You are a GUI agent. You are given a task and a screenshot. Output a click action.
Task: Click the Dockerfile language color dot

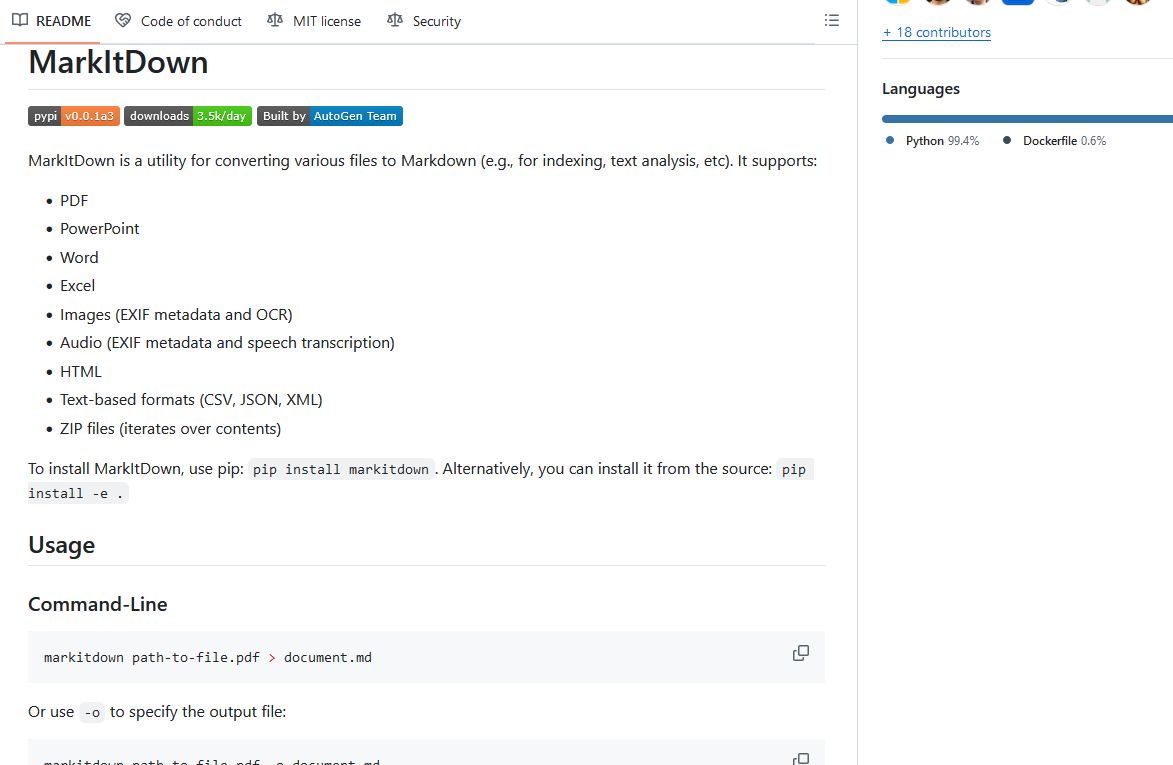[1007, 140]
